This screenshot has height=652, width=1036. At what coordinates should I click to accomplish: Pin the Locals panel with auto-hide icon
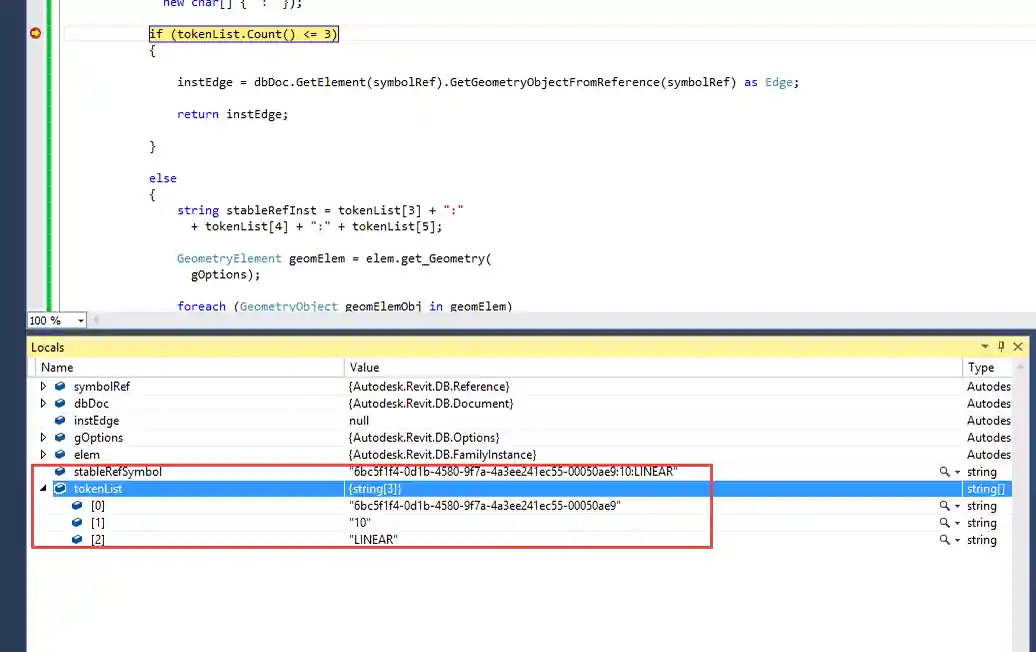click(1002, 347)
